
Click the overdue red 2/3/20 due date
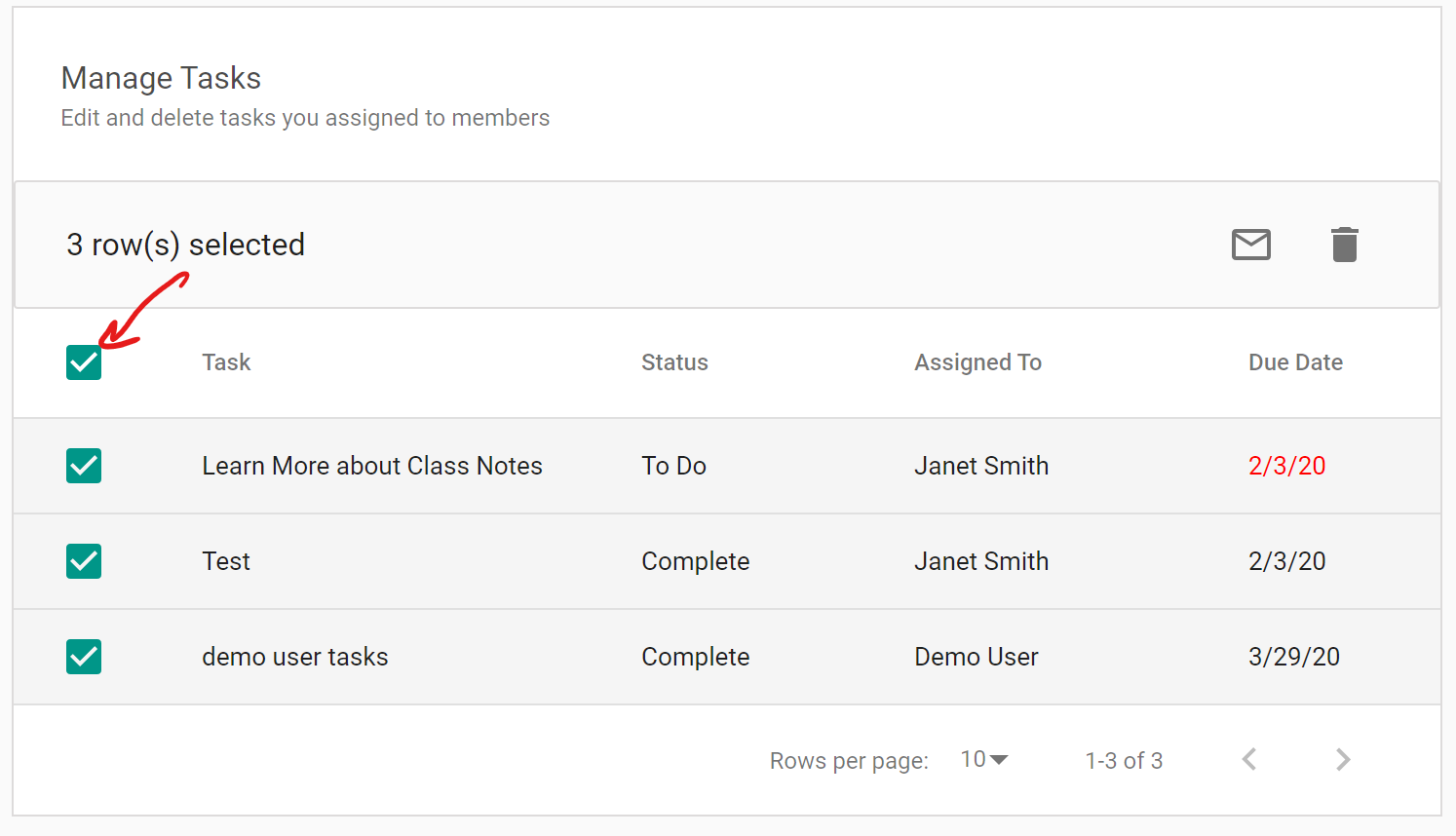click(1286, 466)
